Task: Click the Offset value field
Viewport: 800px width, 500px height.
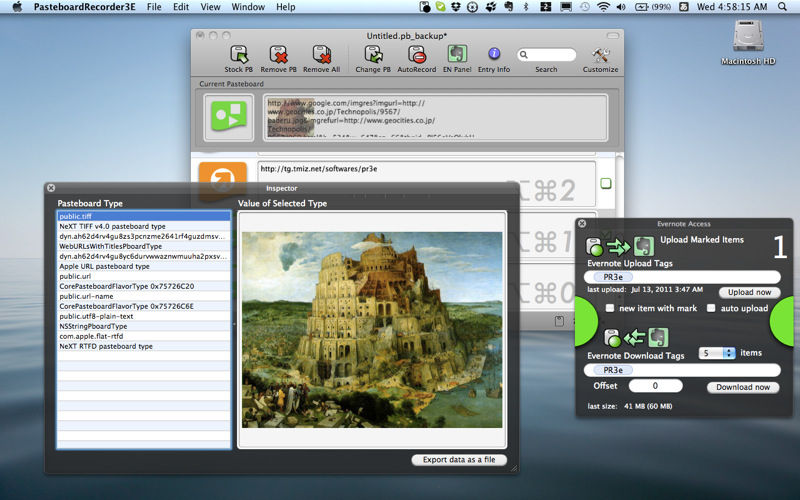Action: pos(656,386)
